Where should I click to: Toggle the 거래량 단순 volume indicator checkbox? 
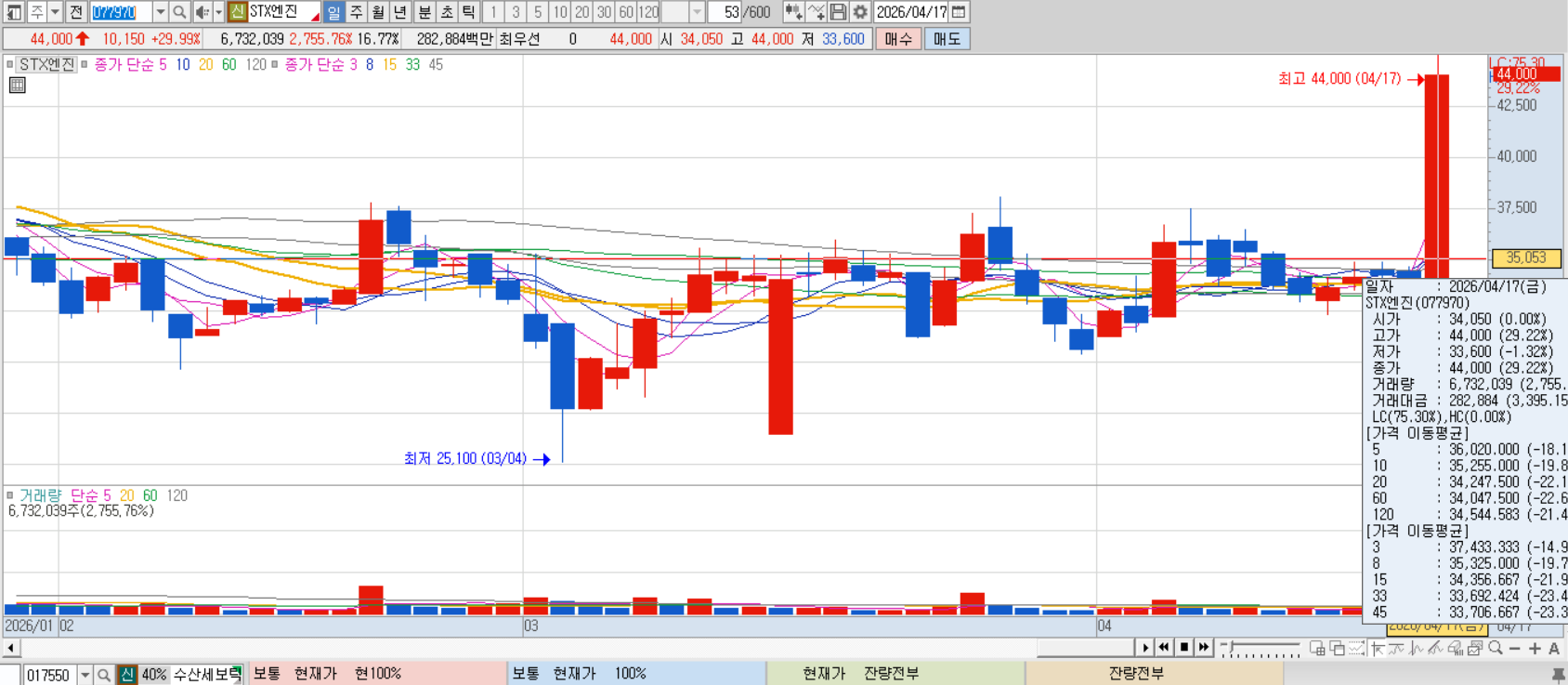[10, 495]
